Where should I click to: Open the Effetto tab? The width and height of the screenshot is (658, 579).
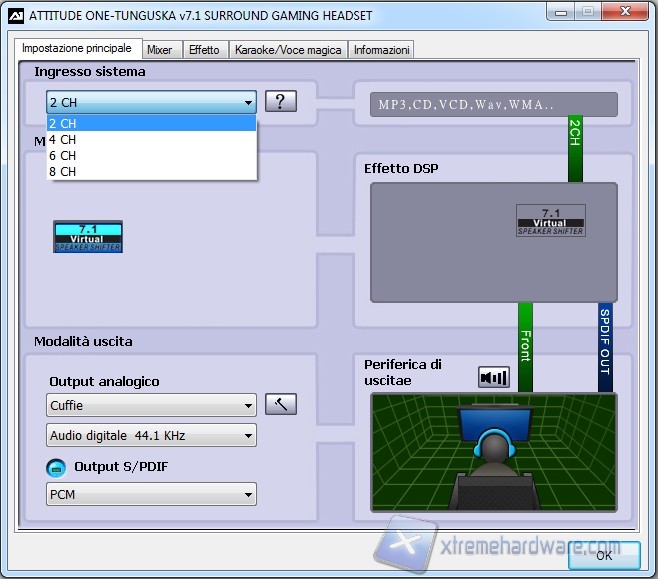click(204, 50)
